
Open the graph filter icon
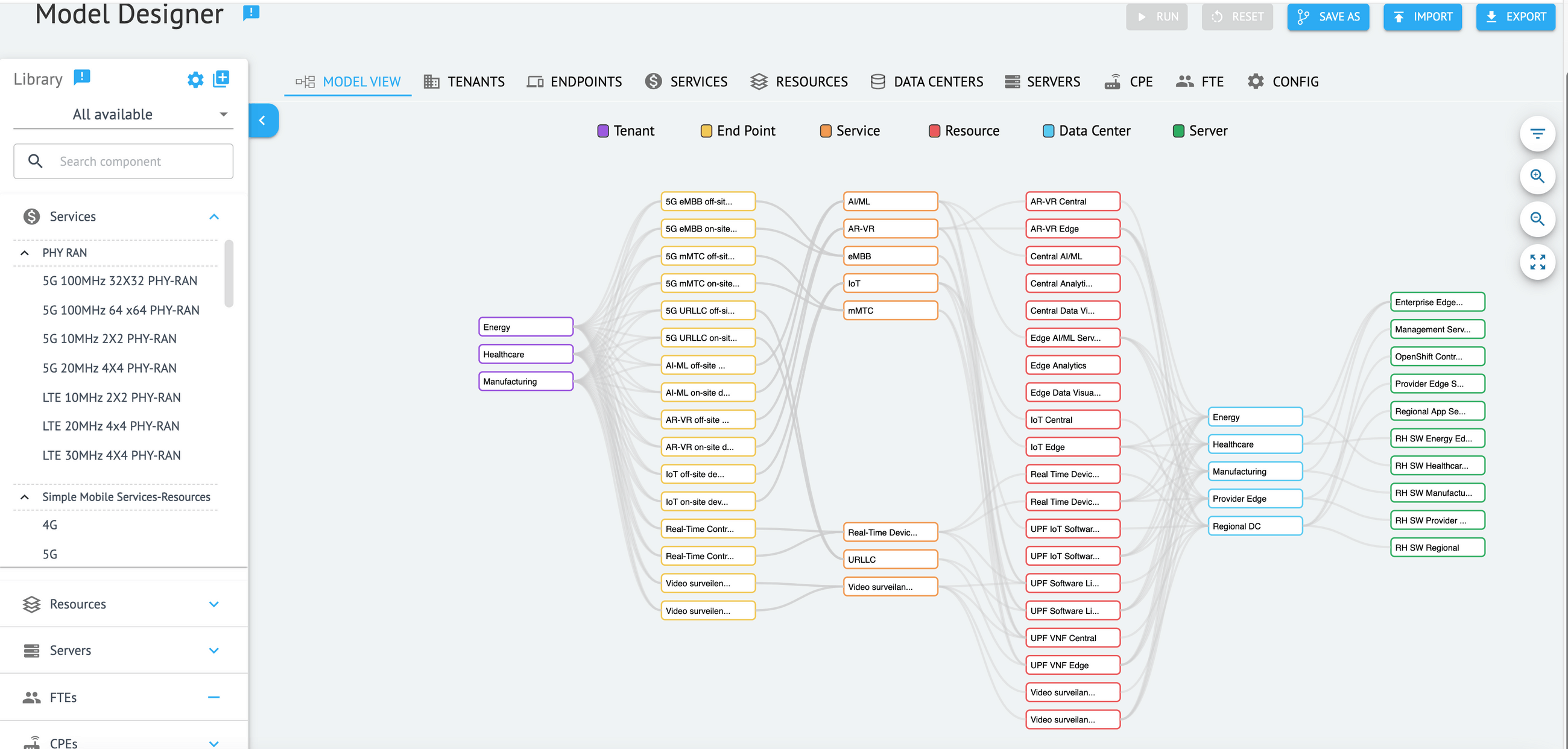pyautogui.click(x=1537, y=134)
